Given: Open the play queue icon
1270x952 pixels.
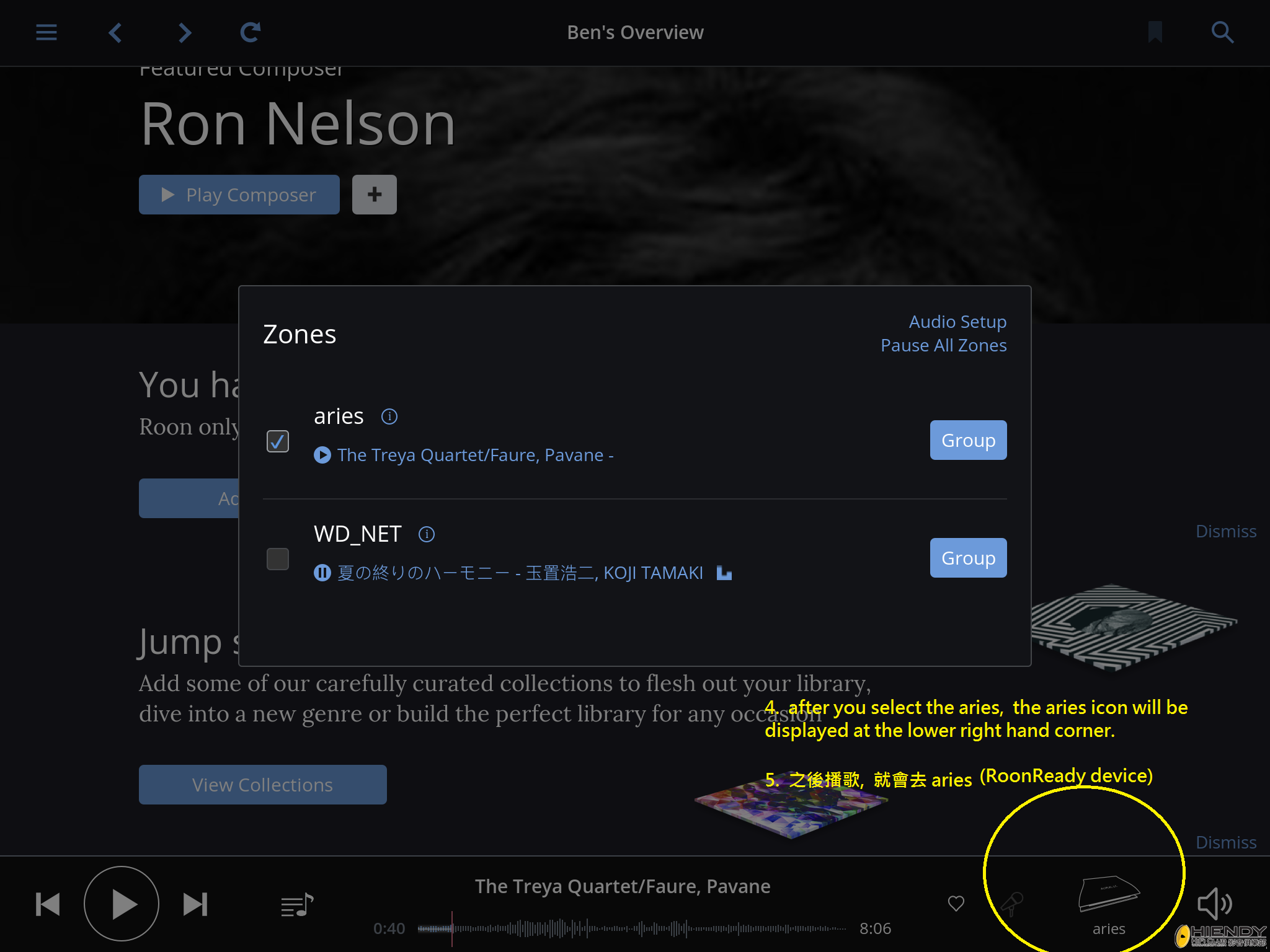Looking at the screenshot, I should click(x=297, y=906).
